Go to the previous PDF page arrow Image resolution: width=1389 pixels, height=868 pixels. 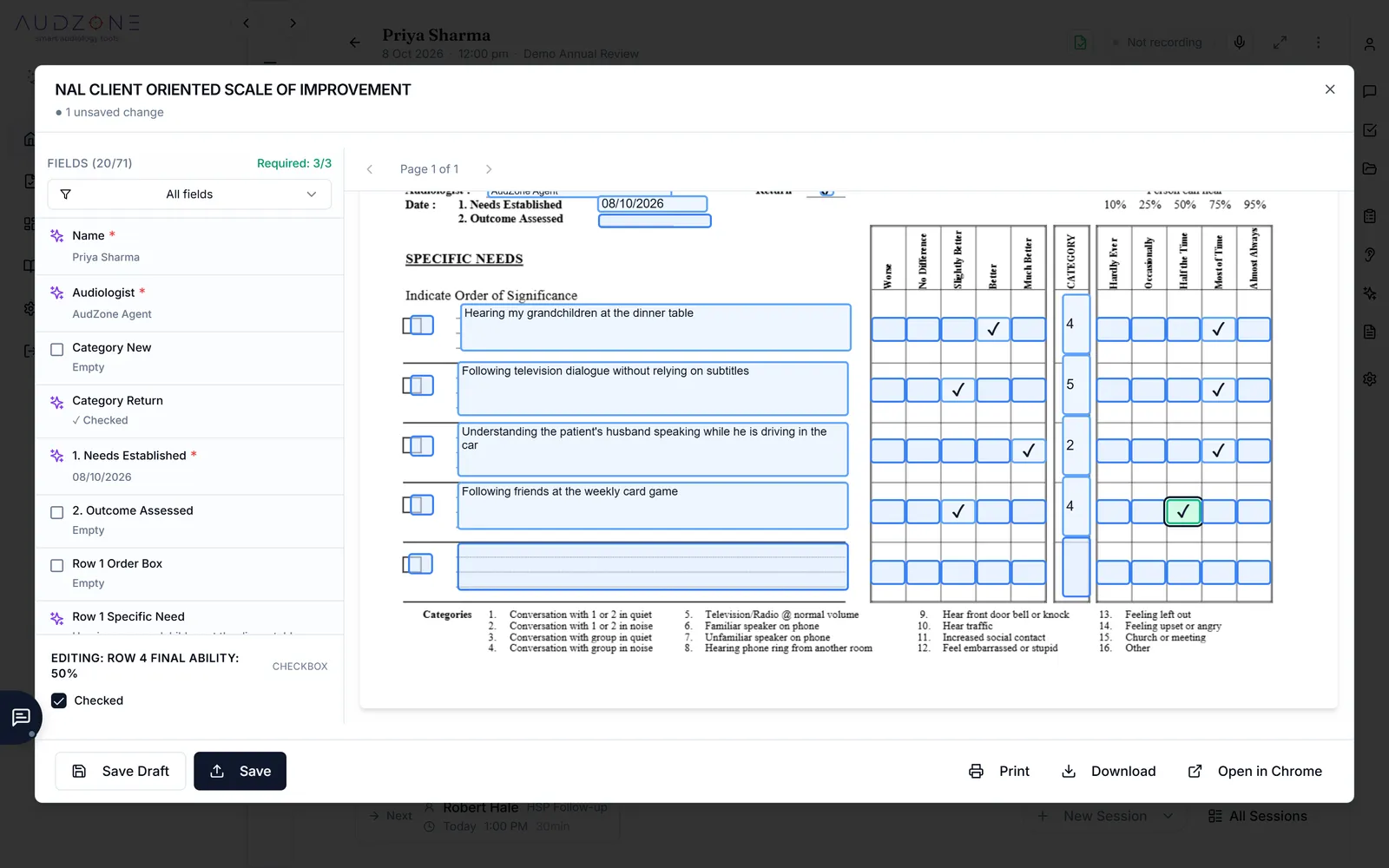point(370,169)
